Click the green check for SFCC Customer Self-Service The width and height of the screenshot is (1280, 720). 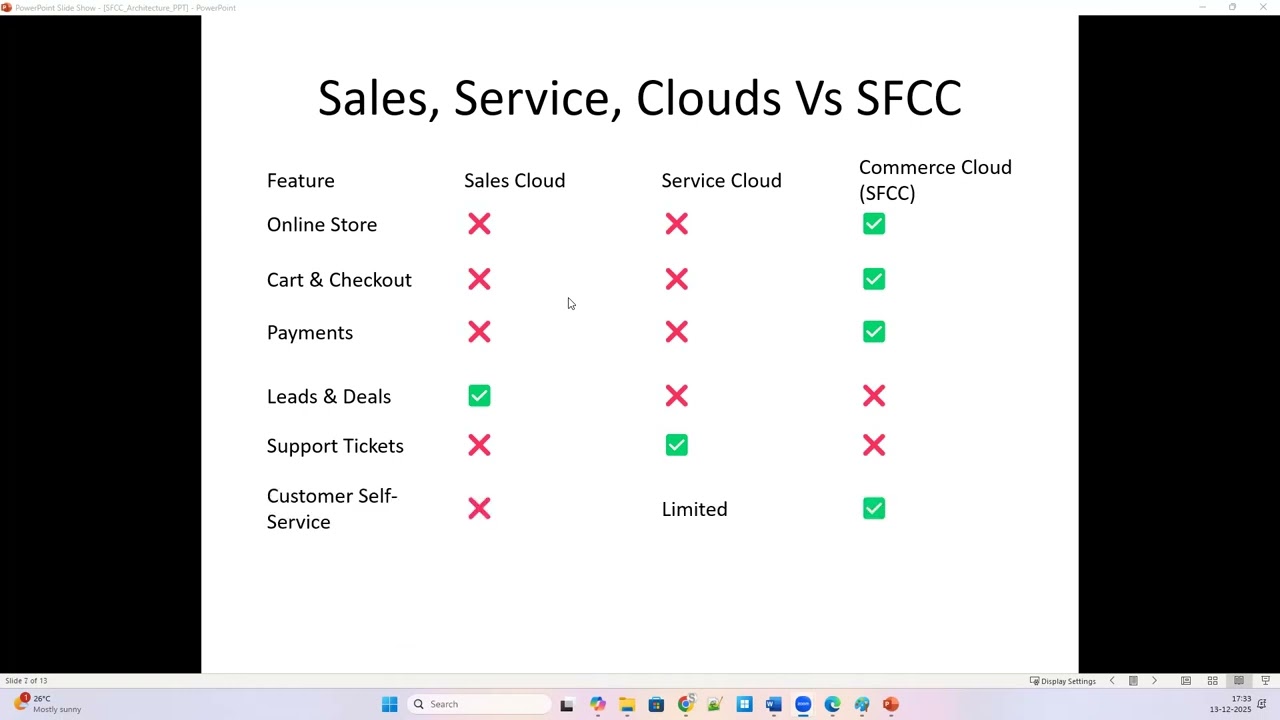[874, 509]
